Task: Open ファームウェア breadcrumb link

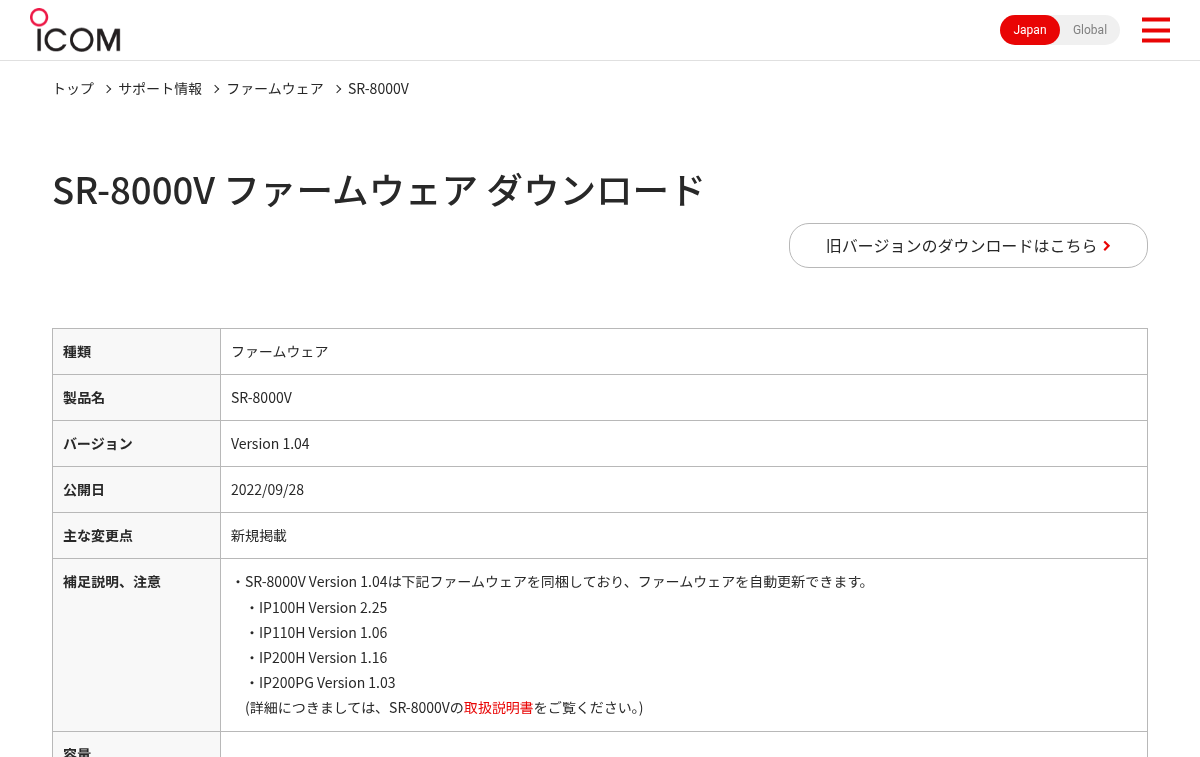Action: point(275,88)
